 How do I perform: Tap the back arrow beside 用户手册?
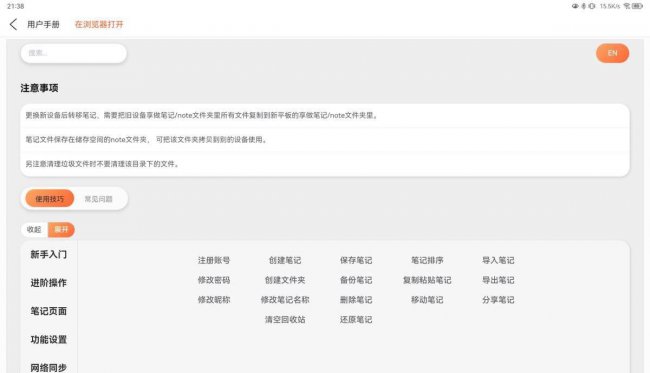tap(13, 24)
